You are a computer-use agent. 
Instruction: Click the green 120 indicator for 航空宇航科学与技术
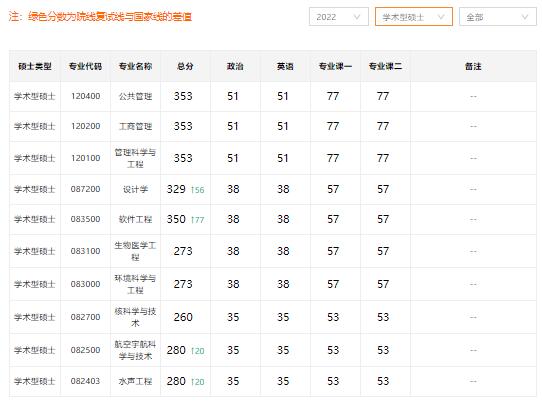[x=197, y=351]
